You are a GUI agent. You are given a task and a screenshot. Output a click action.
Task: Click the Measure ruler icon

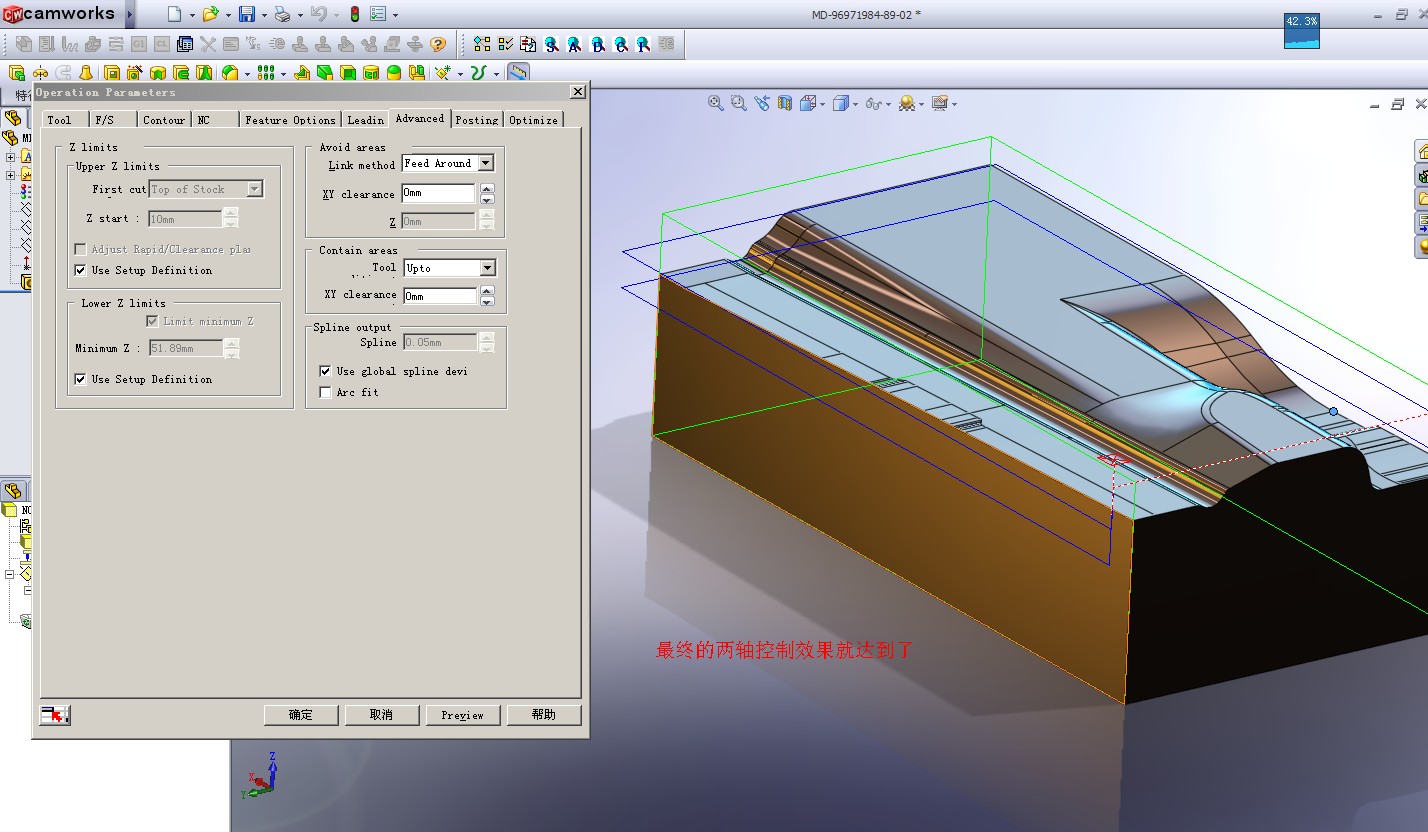[518, 72]
